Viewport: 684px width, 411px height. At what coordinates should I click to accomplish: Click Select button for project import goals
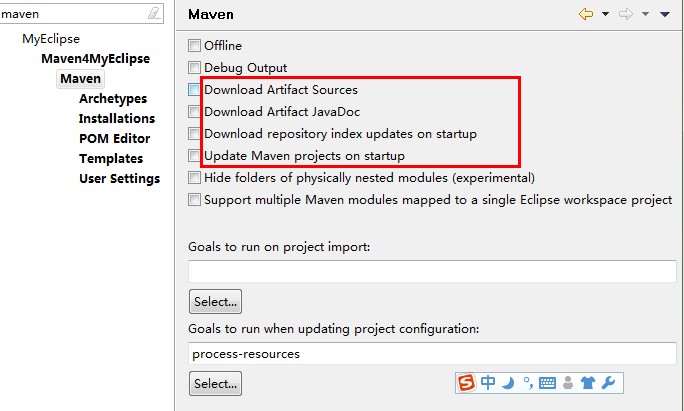point(215,301)
